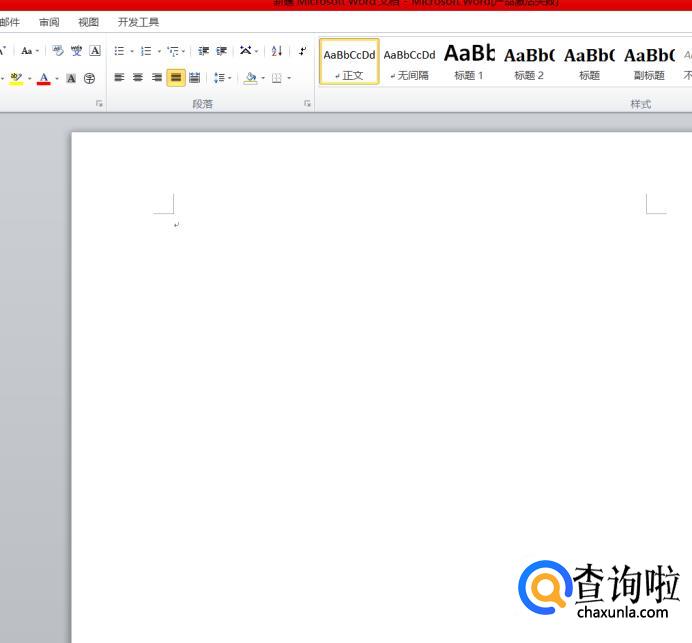Toggle the character border
This screenshot has height=643, width=692.
(x=95, y=51)
